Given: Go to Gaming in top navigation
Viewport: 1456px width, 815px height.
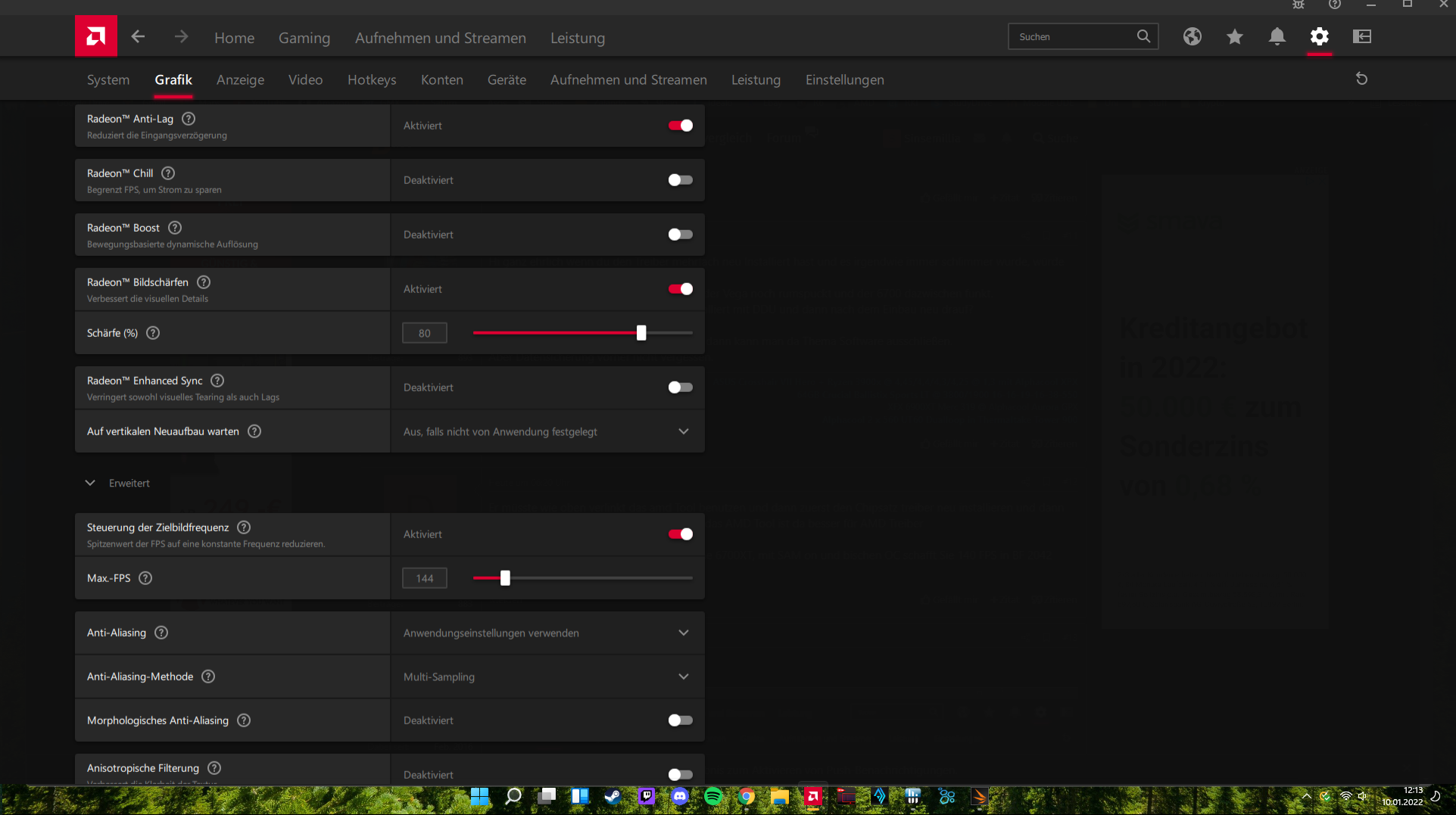Looking at the screenshot, I should pyautogui.click(x=304, y=38).
